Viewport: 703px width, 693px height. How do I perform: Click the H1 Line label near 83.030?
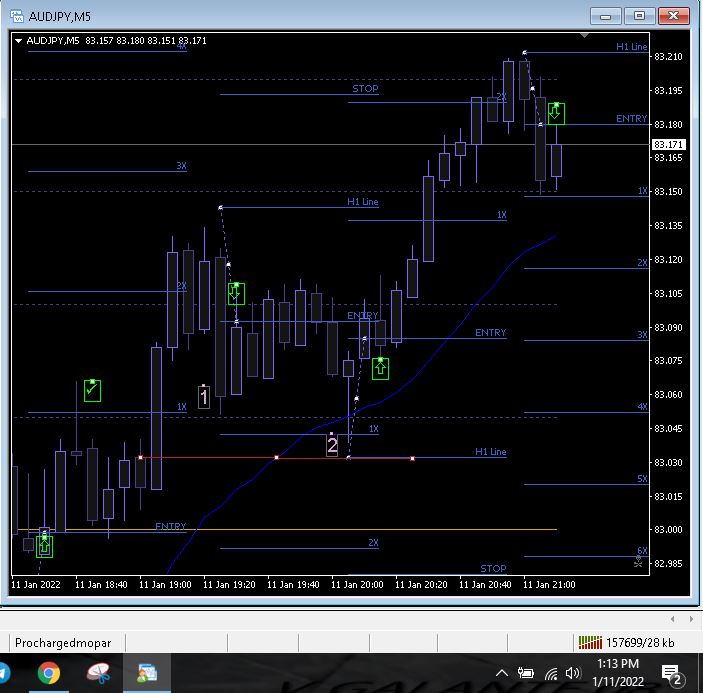490,452
